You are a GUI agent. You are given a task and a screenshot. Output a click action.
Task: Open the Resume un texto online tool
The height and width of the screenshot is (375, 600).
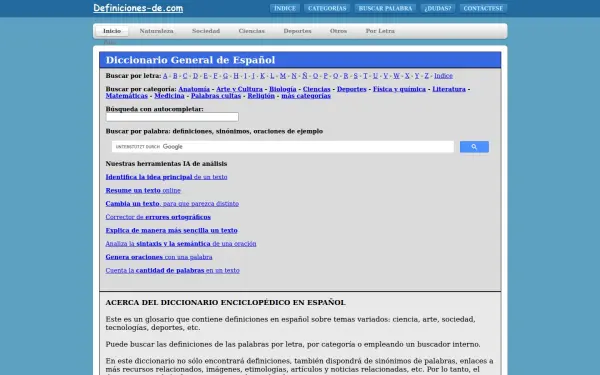(143, 190)
